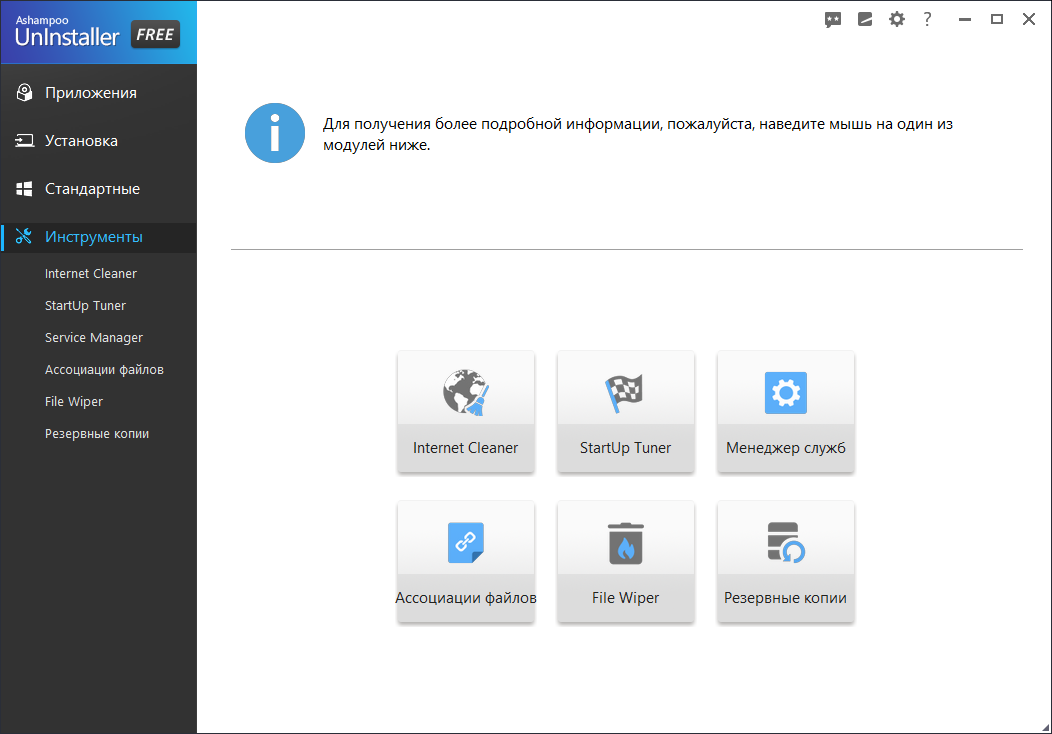Screen dimensions: 1052x734
Task: Open Internet Cleaner from sidebar submenu
Action: tap(91, 274)
